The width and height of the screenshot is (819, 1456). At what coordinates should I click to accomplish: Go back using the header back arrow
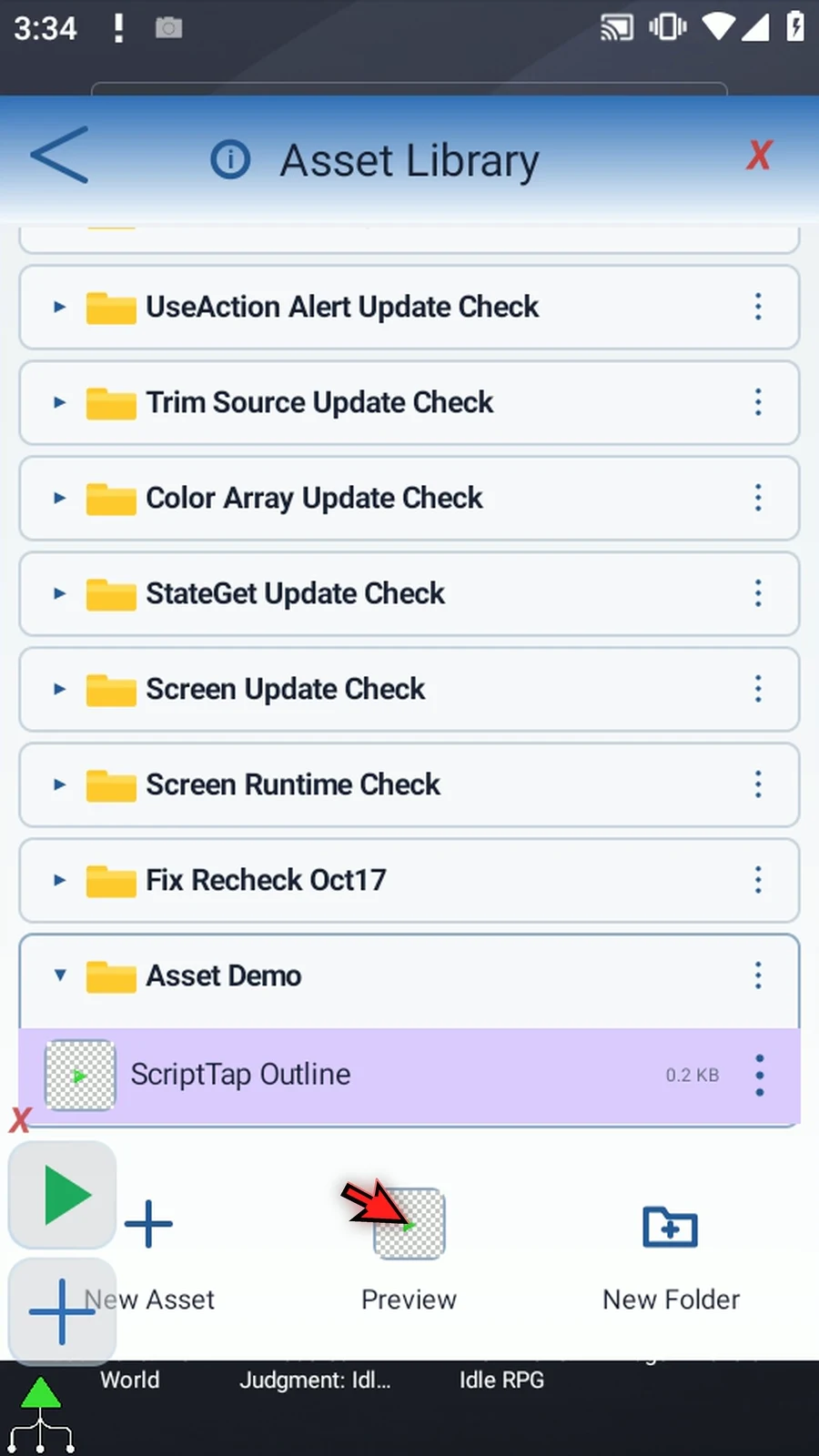60,156
